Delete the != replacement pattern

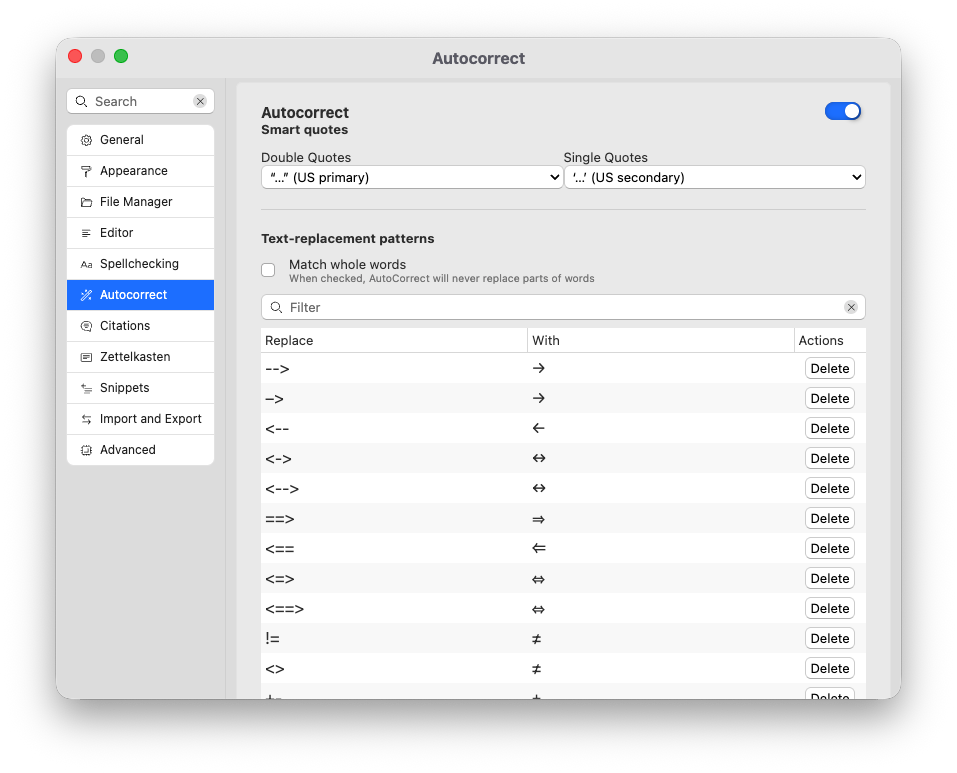[829, 639]
